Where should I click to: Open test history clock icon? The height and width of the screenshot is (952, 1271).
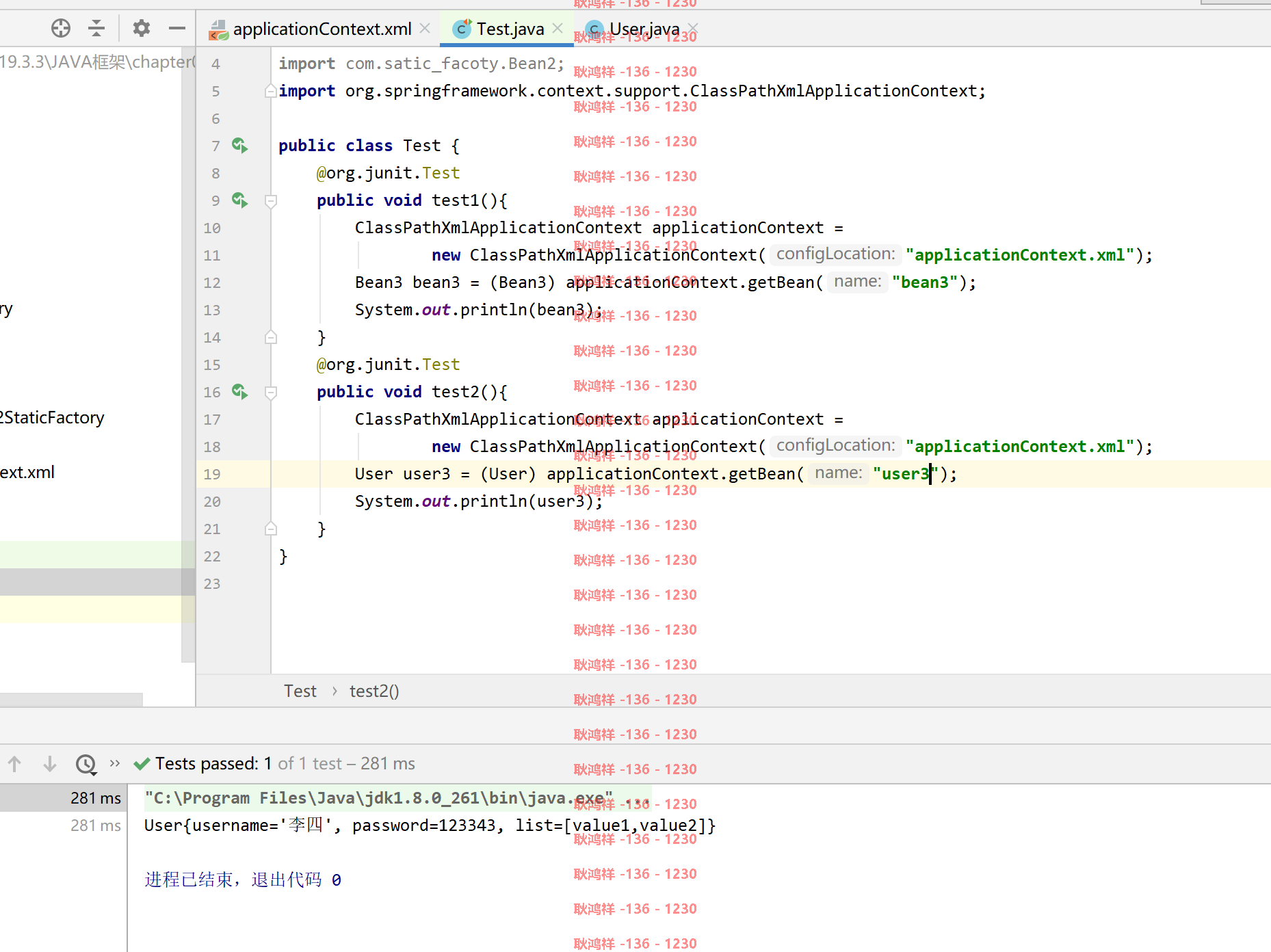pyautogui.click(x=86, y=763)
